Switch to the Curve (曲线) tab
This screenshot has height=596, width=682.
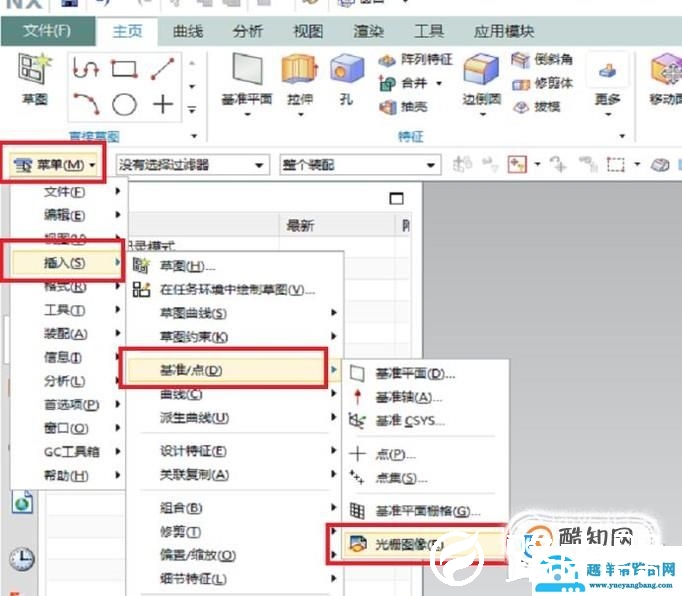pos(188,31)
